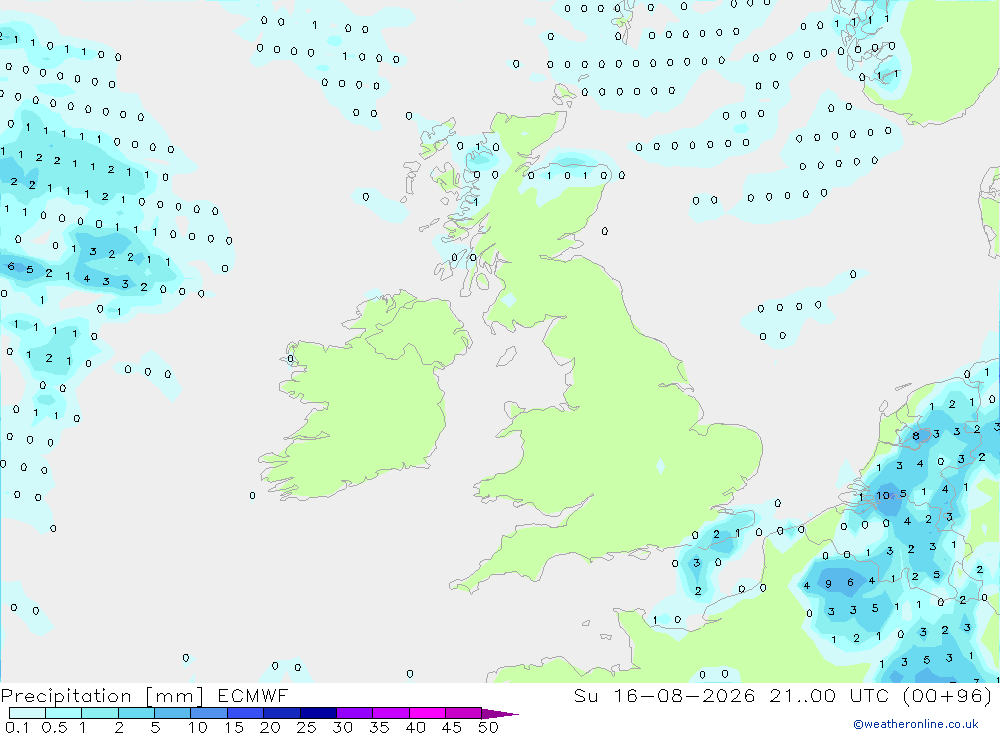
Task: Select the violet swatch between 30 and 35
Action: point(354,713)
